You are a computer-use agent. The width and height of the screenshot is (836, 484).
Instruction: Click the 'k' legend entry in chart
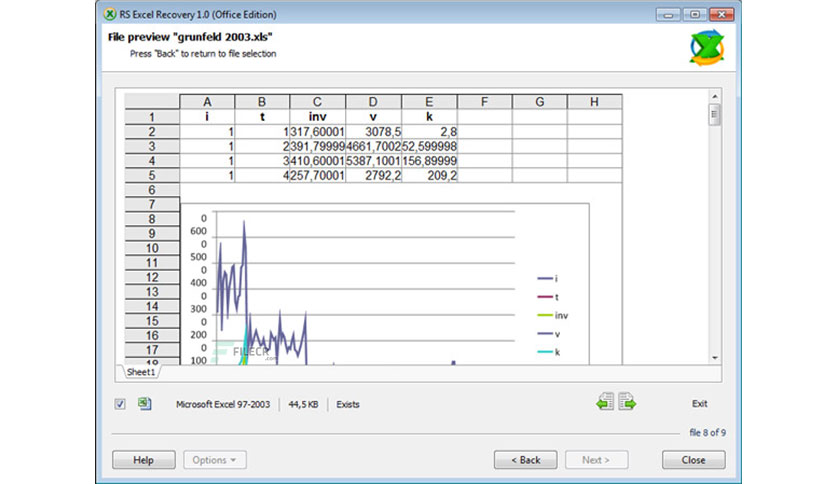tap(549, 352)
